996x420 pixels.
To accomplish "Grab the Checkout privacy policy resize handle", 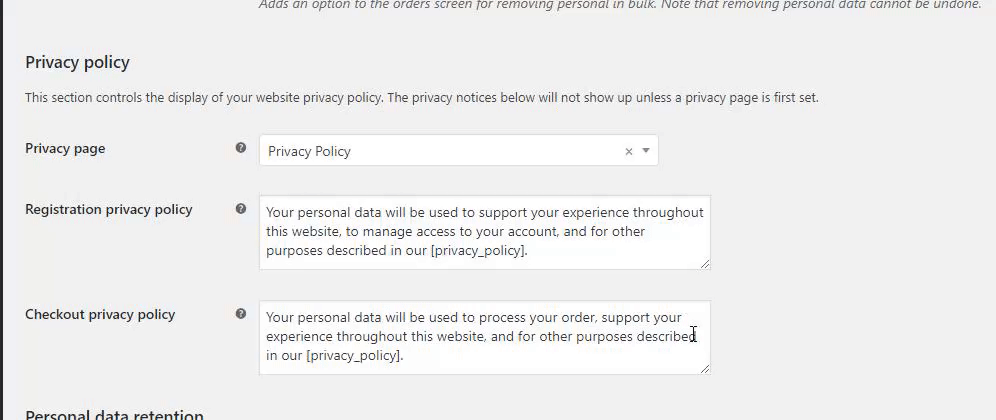I will pyautogui.click(x=705, y=368).
